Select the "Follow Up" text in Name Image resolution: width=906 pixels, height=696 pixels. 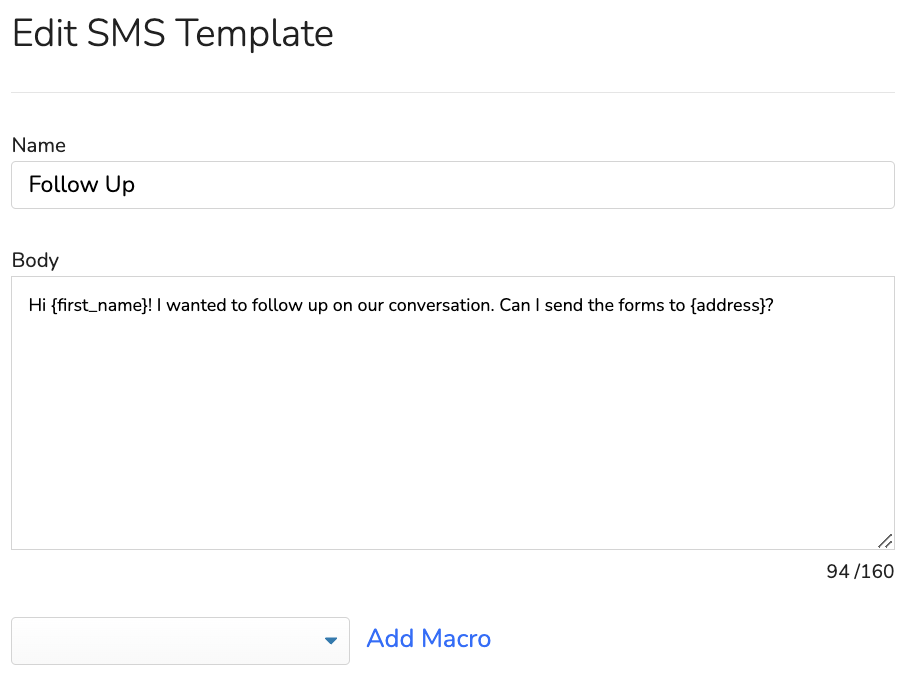[x=82, y=185]
